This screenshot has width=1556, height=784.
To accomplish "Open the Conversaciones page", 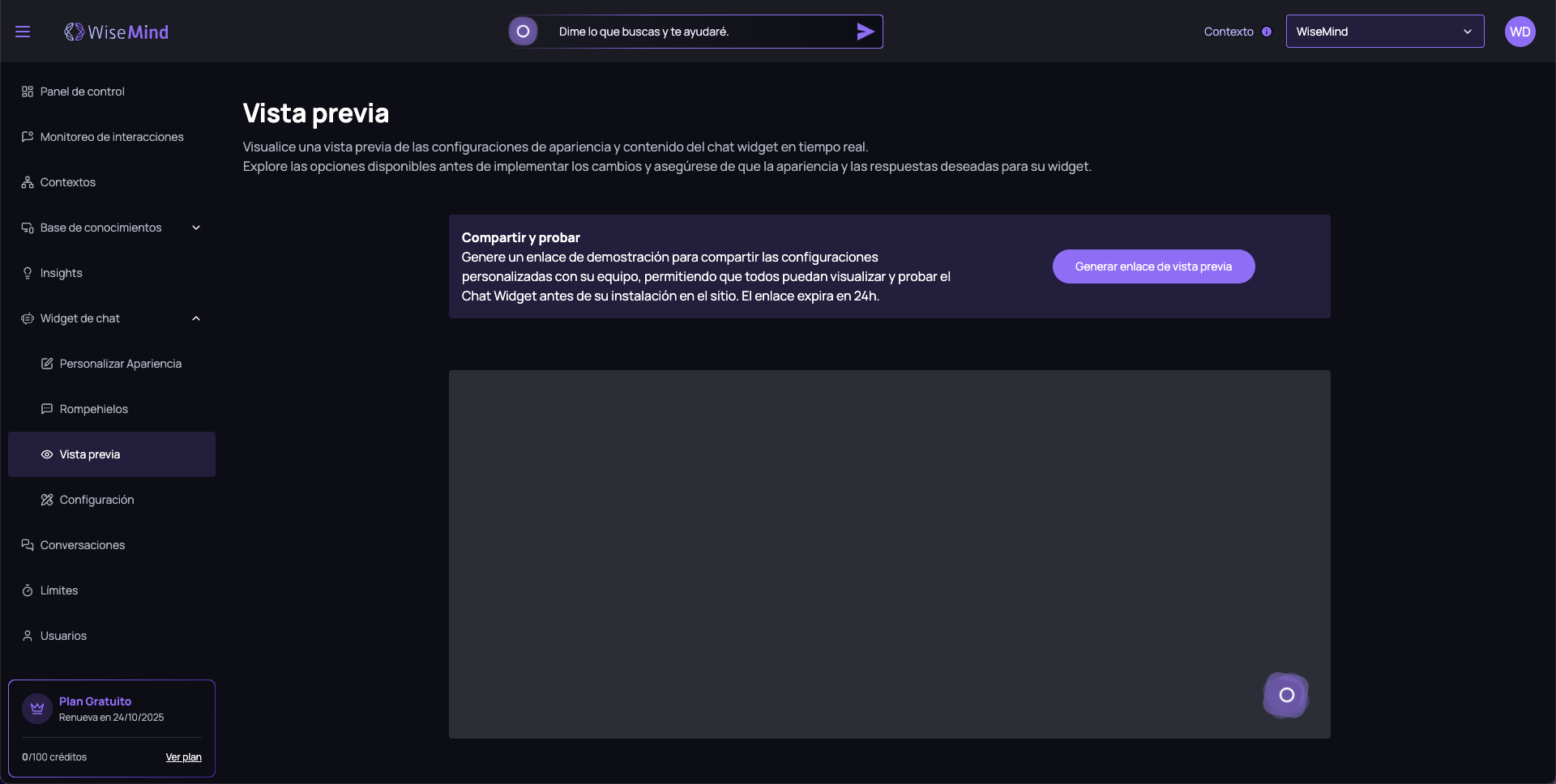I will pos(83,545).
